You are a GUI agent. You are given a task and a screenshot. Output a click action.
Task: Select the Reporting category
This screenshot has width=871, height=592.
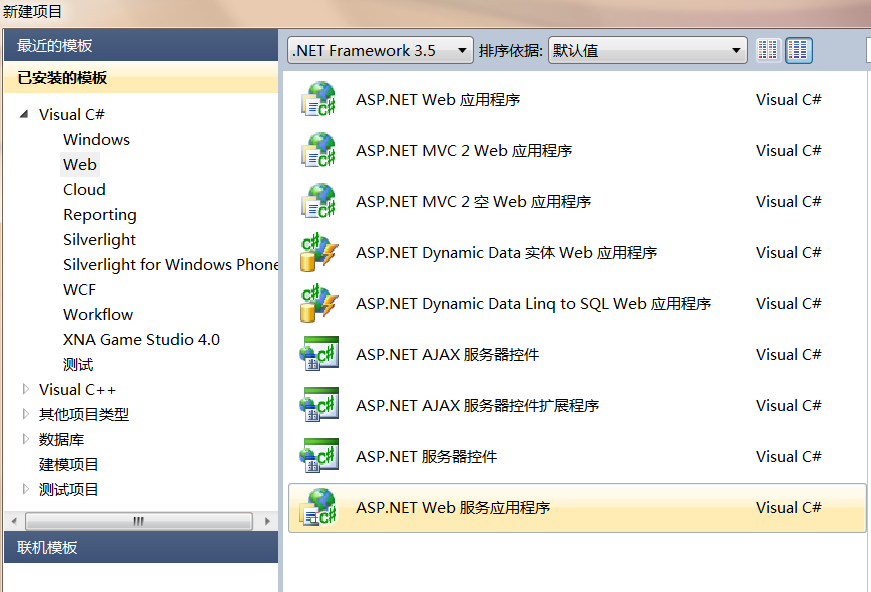tap(100, 214)
